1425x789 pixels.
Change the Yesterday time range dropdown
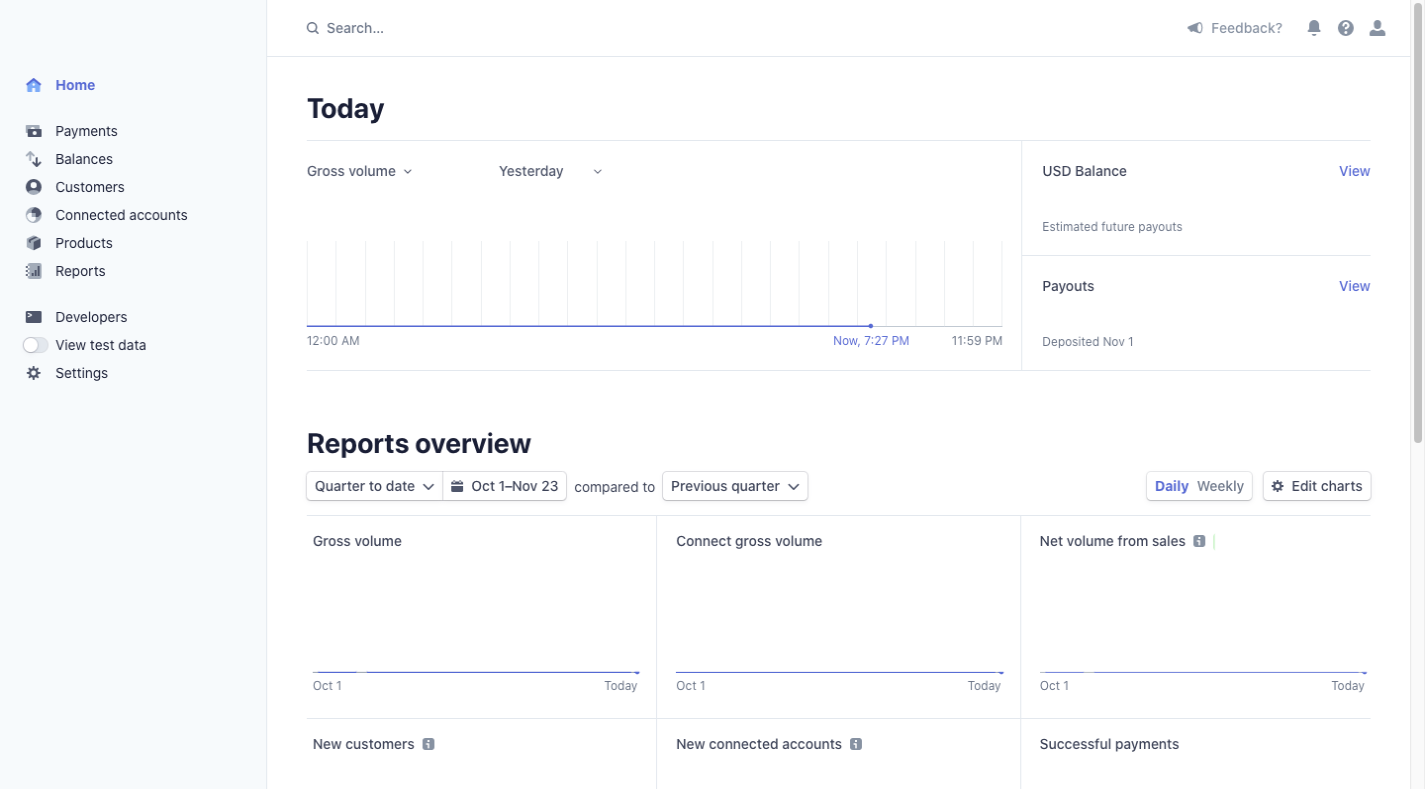[x=548, y=171]
